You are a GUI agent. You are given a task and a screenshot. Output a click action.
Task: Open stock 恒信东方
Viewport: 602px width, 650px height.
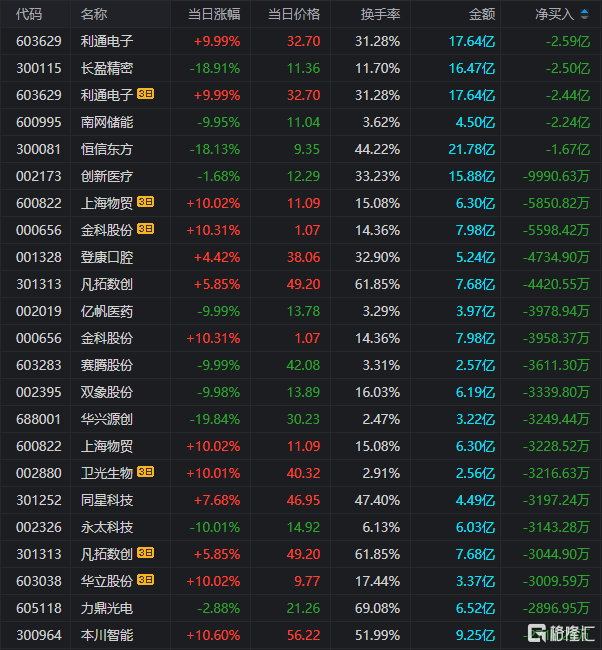click(107, 149)
